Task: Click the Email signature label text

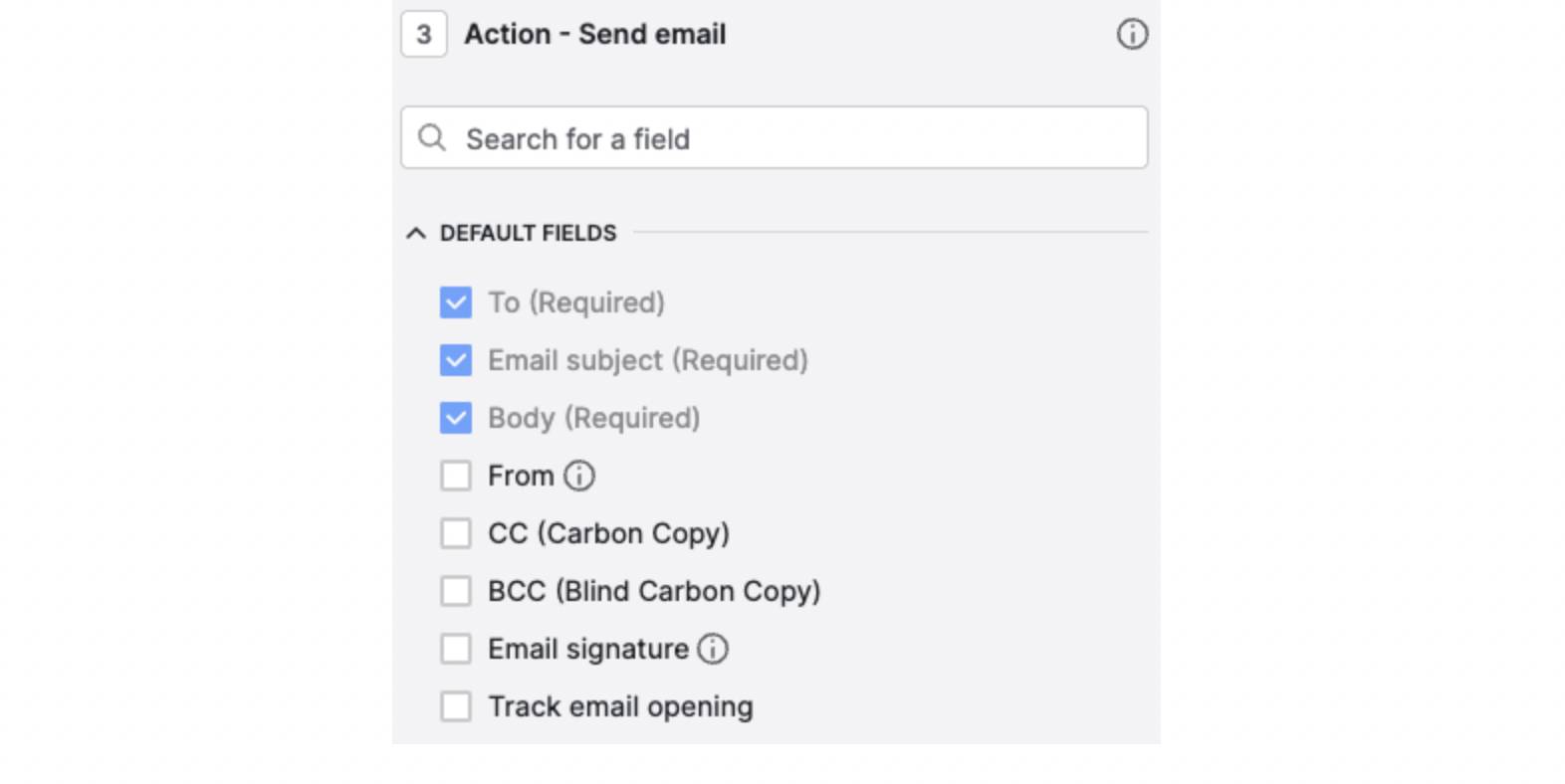Action: [587, 649]
